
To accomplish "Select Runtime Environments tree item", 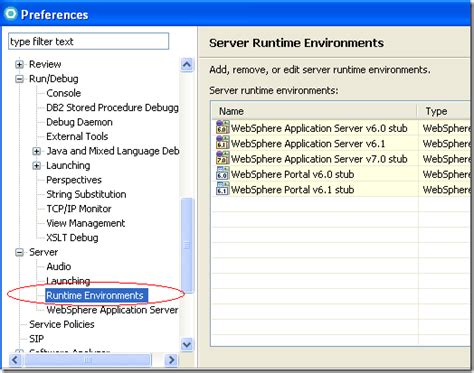I will pyautogui.click(x=96, y=295).
